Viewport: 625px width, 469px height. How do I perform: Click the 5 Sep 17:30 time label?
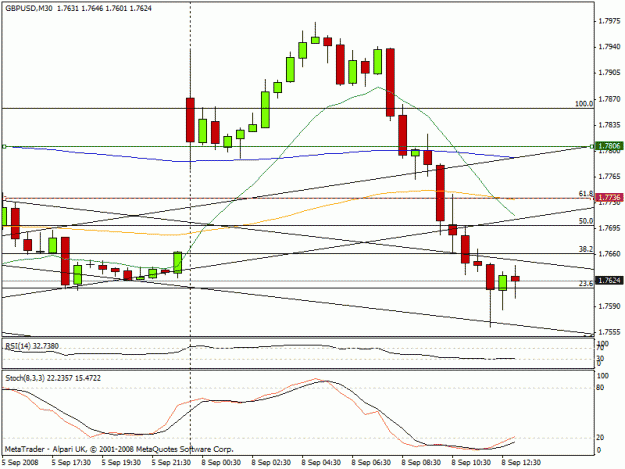(x=71, y=462)
